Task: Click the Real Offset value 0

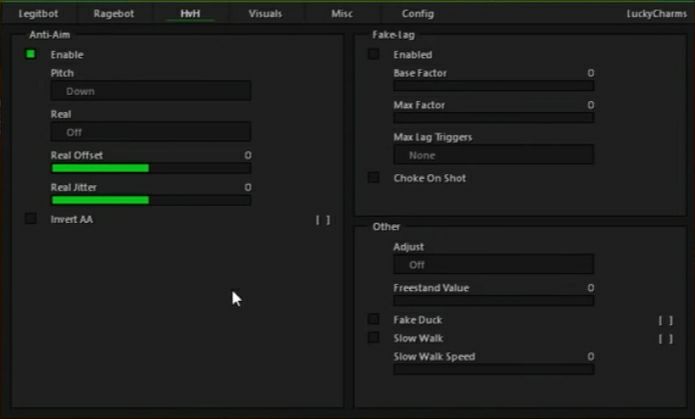Action: [248, 155]
